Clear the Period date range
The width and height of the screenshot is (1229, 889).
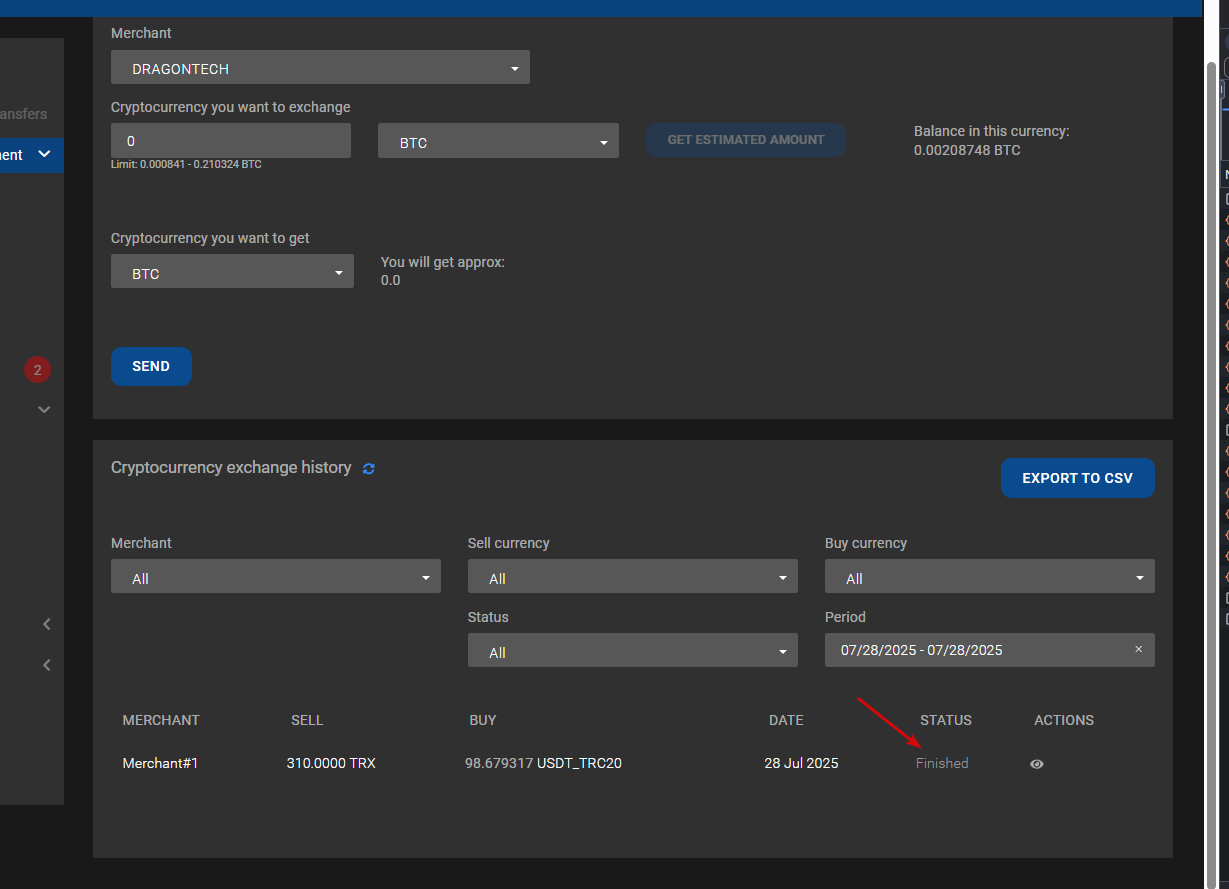point(1138,649)
